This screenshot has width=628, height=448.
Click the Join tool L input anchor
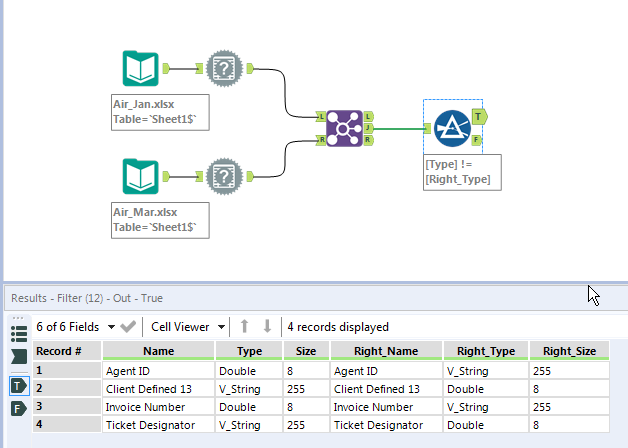[321, 117]
